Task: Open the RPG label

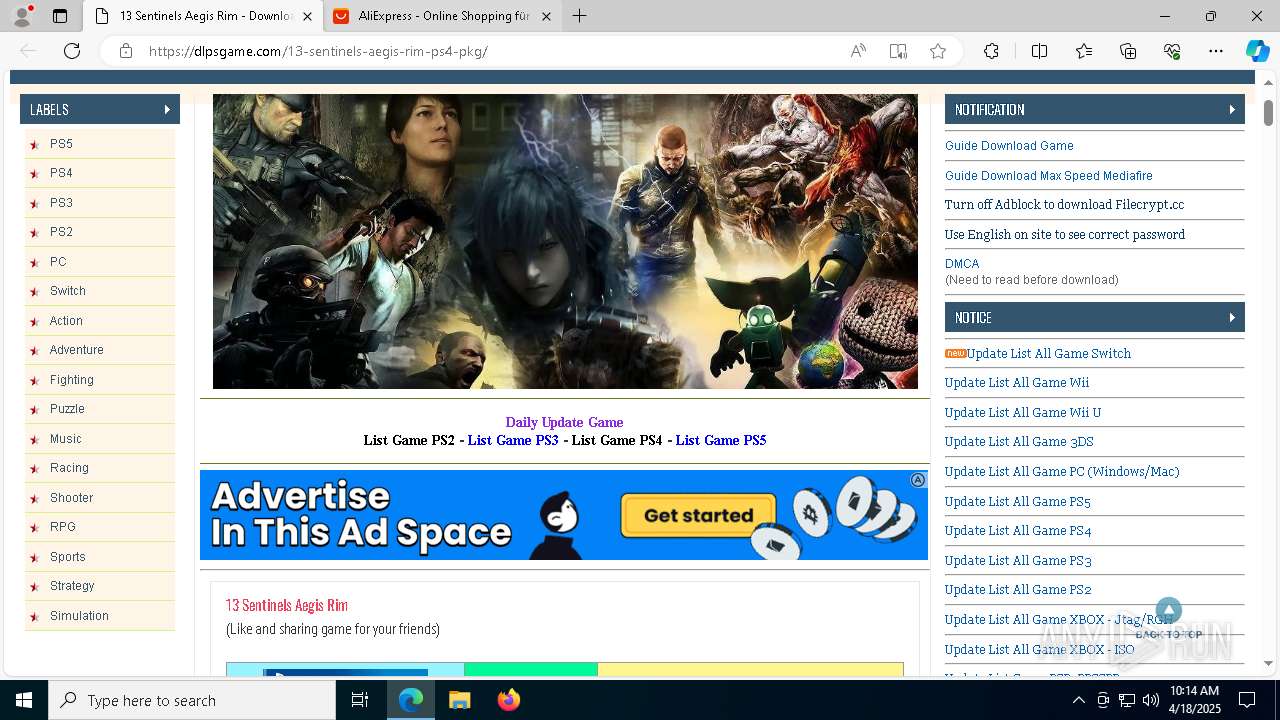Action: pyautogui.click(x=63, y=527)
